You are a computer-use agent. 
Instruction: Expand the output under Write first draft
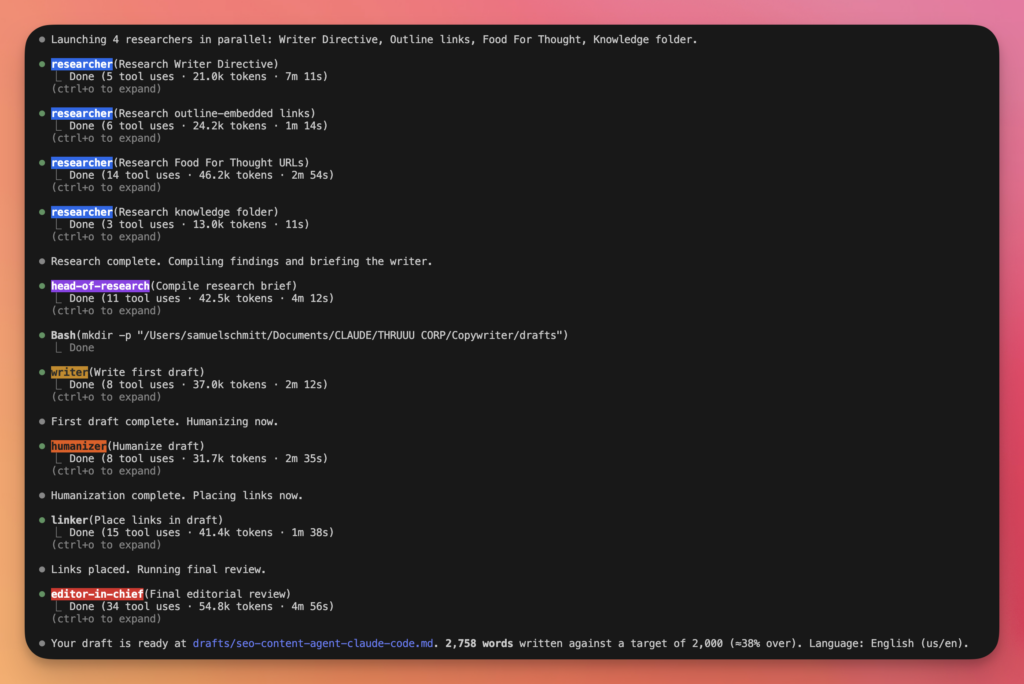(106, 397)
